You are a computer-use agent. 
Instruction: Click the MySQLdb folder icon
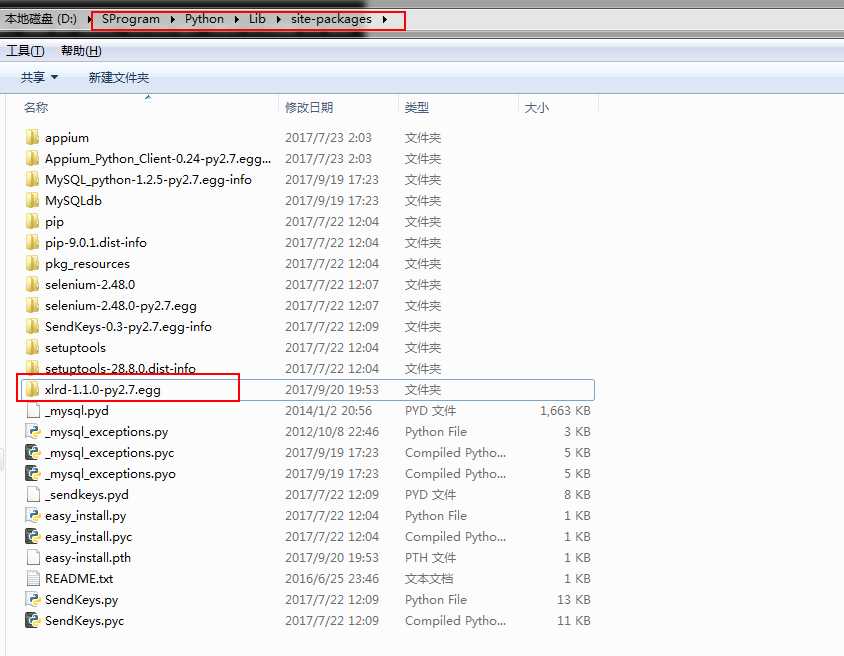32,201
